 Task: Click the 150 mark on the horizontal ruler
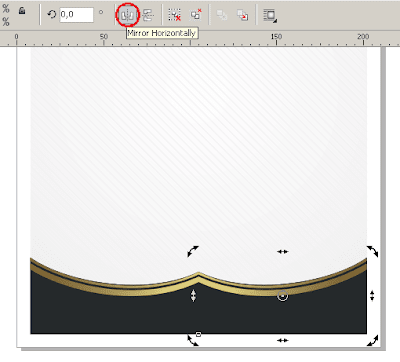click(276, 36)
